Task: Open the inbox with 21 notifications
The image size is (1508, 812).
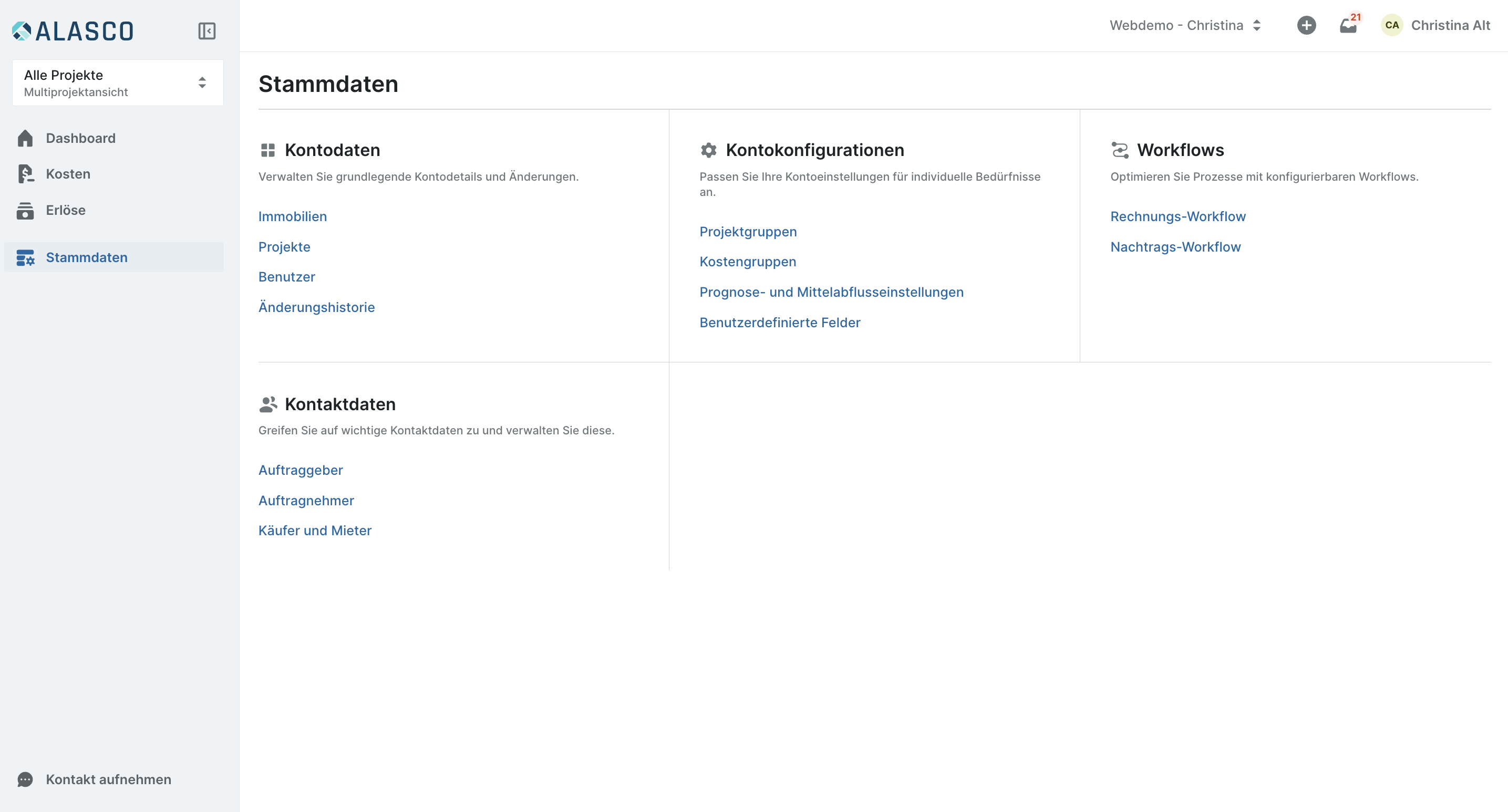Action: coord(1350,25)
